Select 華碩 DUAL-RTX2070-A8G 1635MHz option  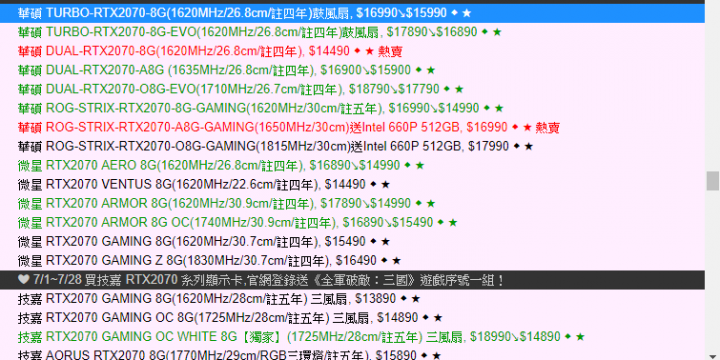pos(352,70)
